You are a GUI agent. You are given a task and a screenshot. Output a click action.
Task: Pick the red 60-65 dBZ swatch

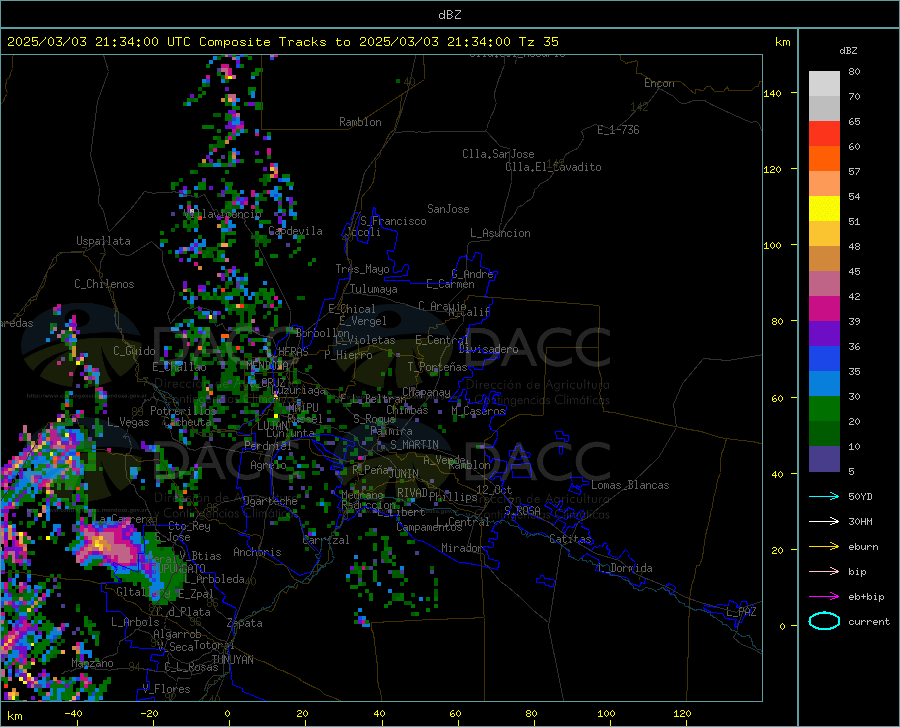click(824, 134)
